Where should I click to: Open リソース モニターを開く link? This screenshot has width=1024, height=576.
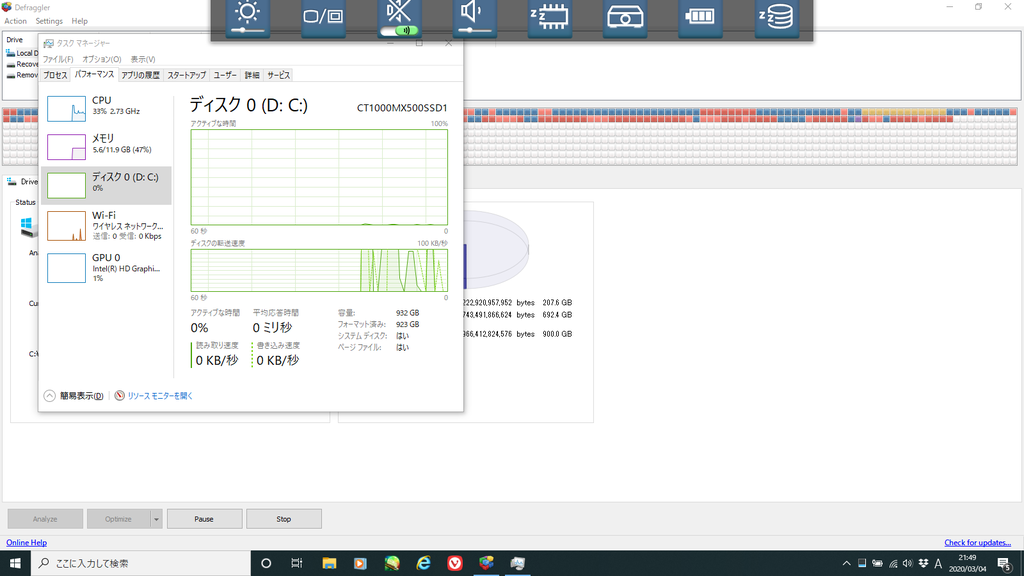point(159,396)
